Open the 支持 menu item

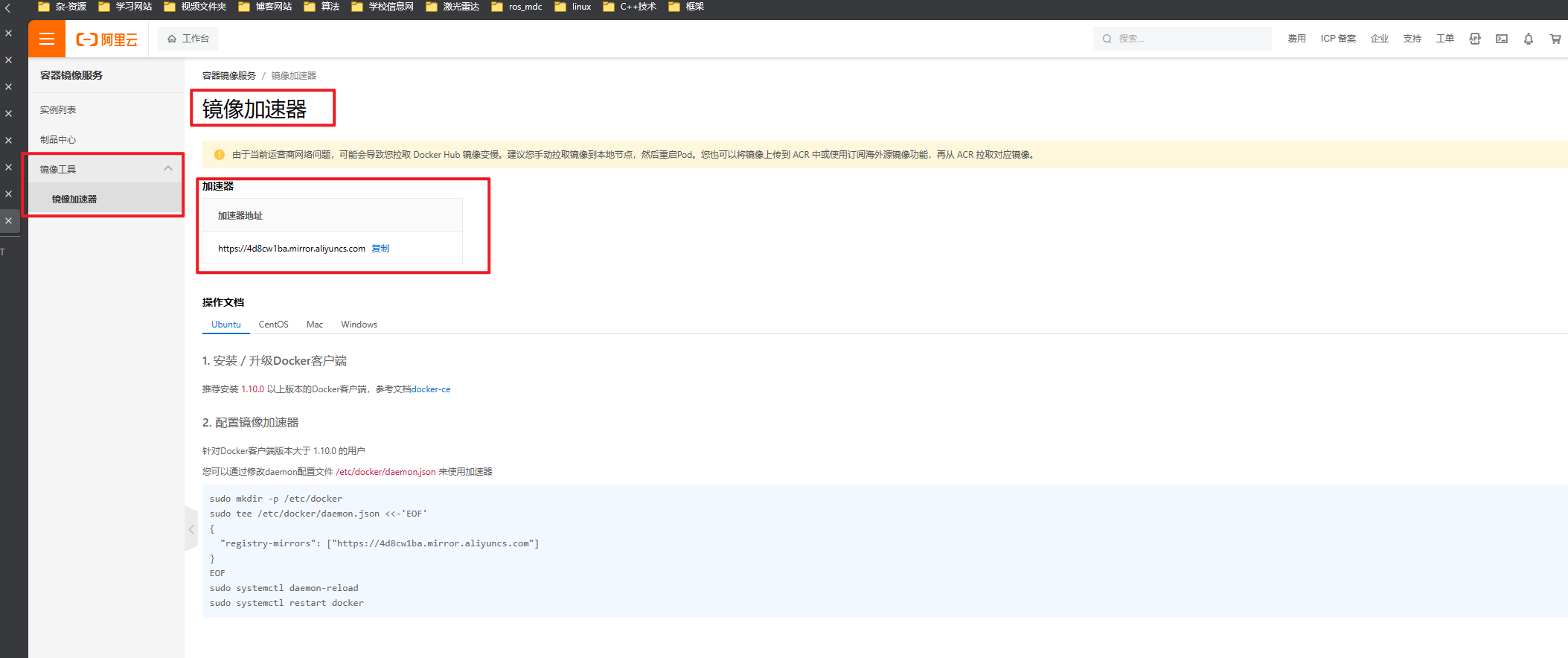[1412, 39]
